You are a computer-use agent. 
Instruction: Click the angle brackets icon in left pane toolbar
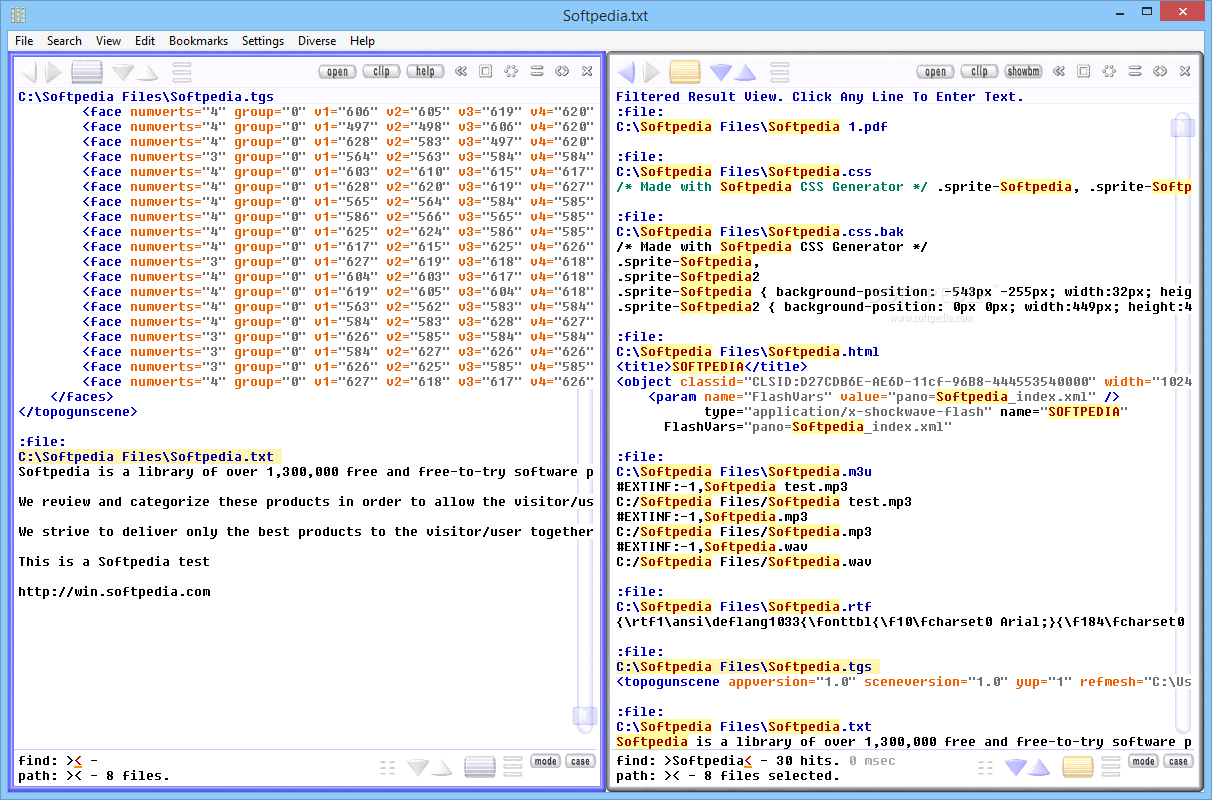tap(562, 71)
